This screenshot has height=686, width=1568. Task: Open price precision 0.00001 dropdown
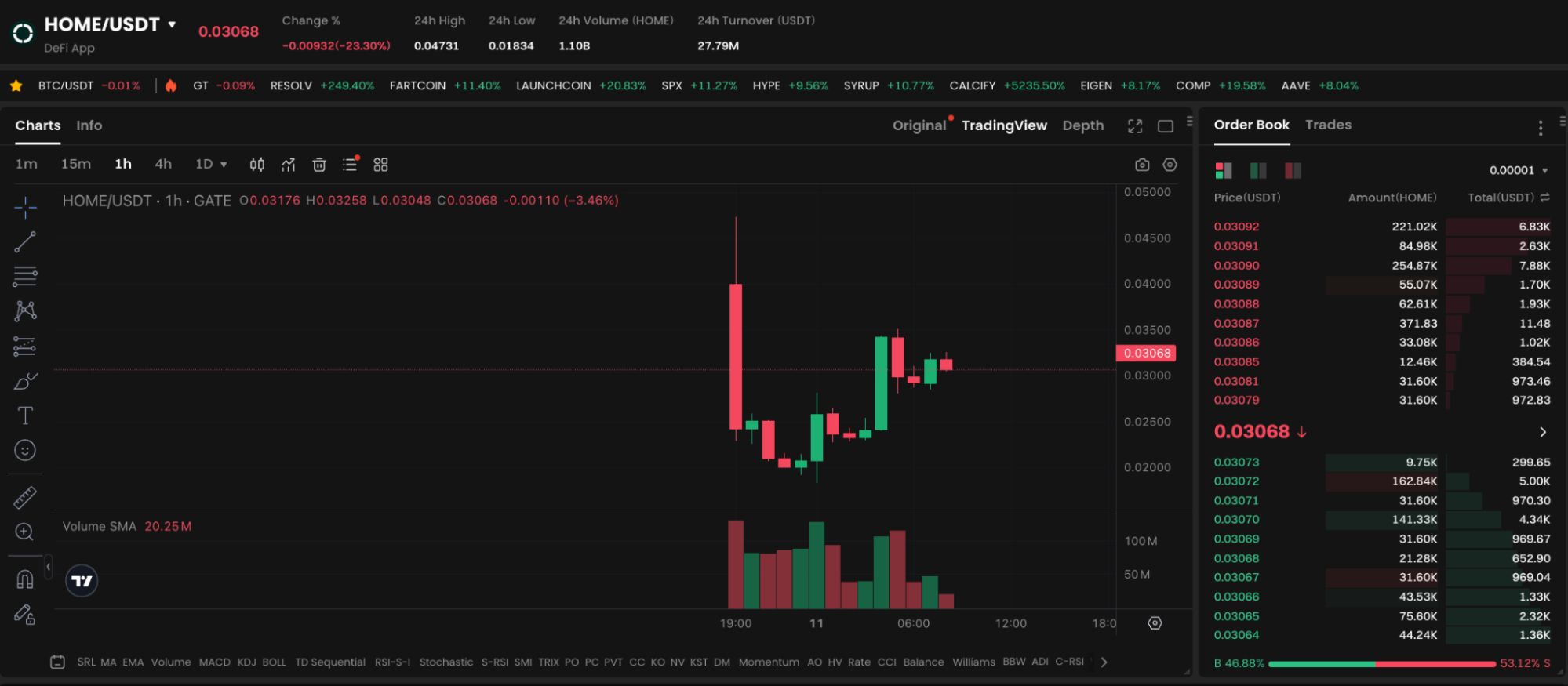[x=1519, y=170]
